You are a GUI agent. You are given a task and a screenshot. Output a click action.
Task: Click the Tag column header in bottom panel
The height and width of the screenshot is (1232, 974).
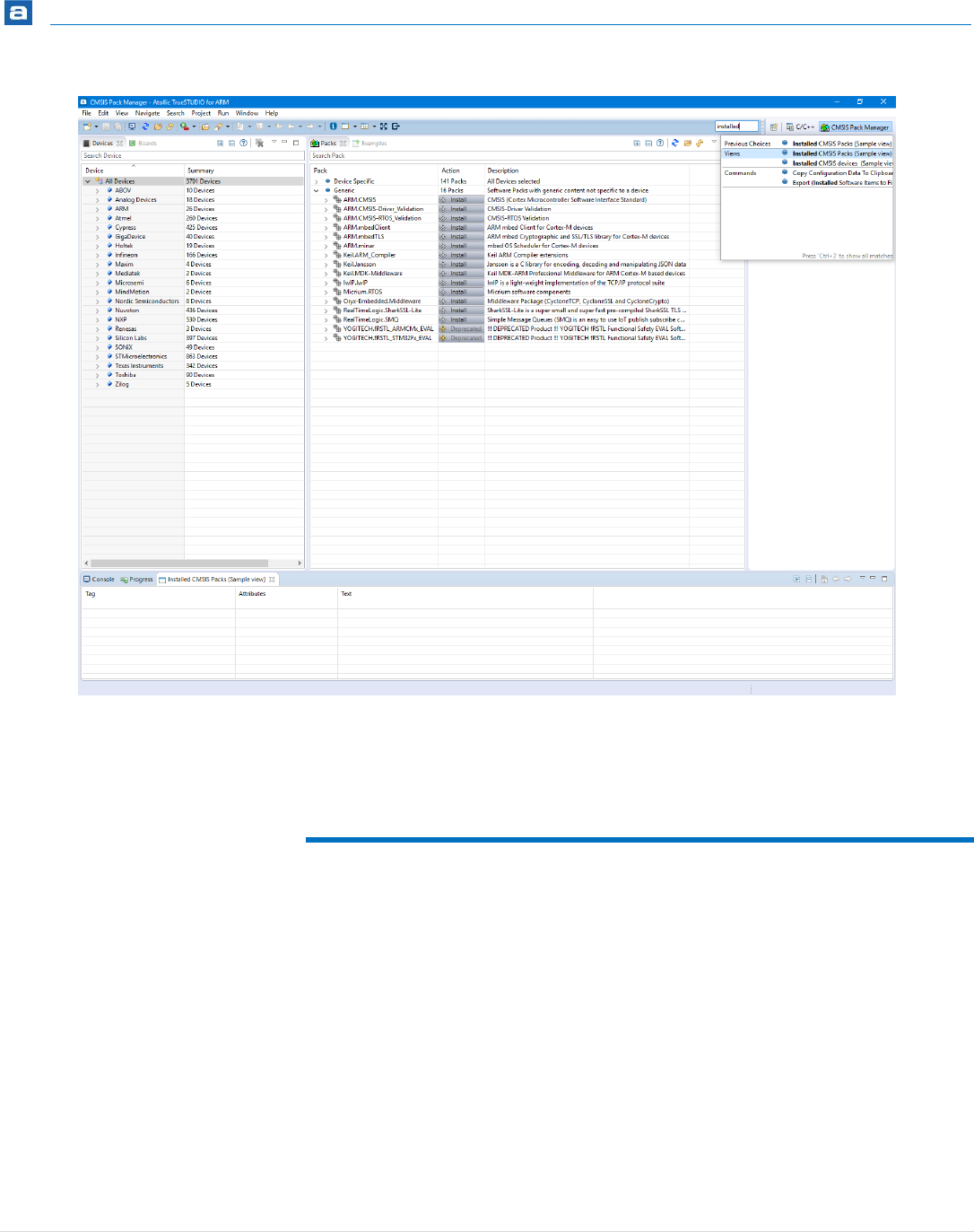pyautogui.click(x=158, y=594)
